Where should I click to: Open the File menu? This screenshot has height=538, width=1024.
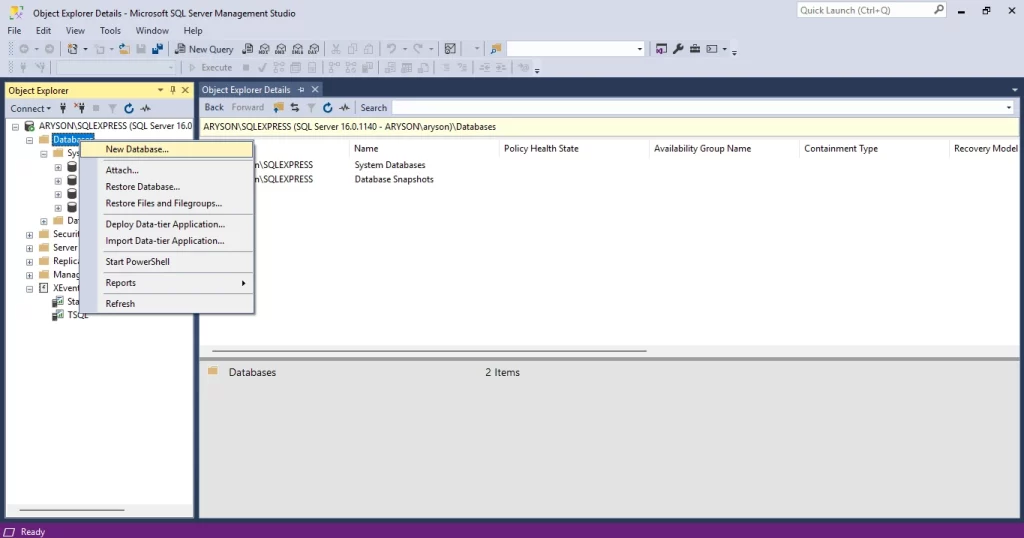14,31
